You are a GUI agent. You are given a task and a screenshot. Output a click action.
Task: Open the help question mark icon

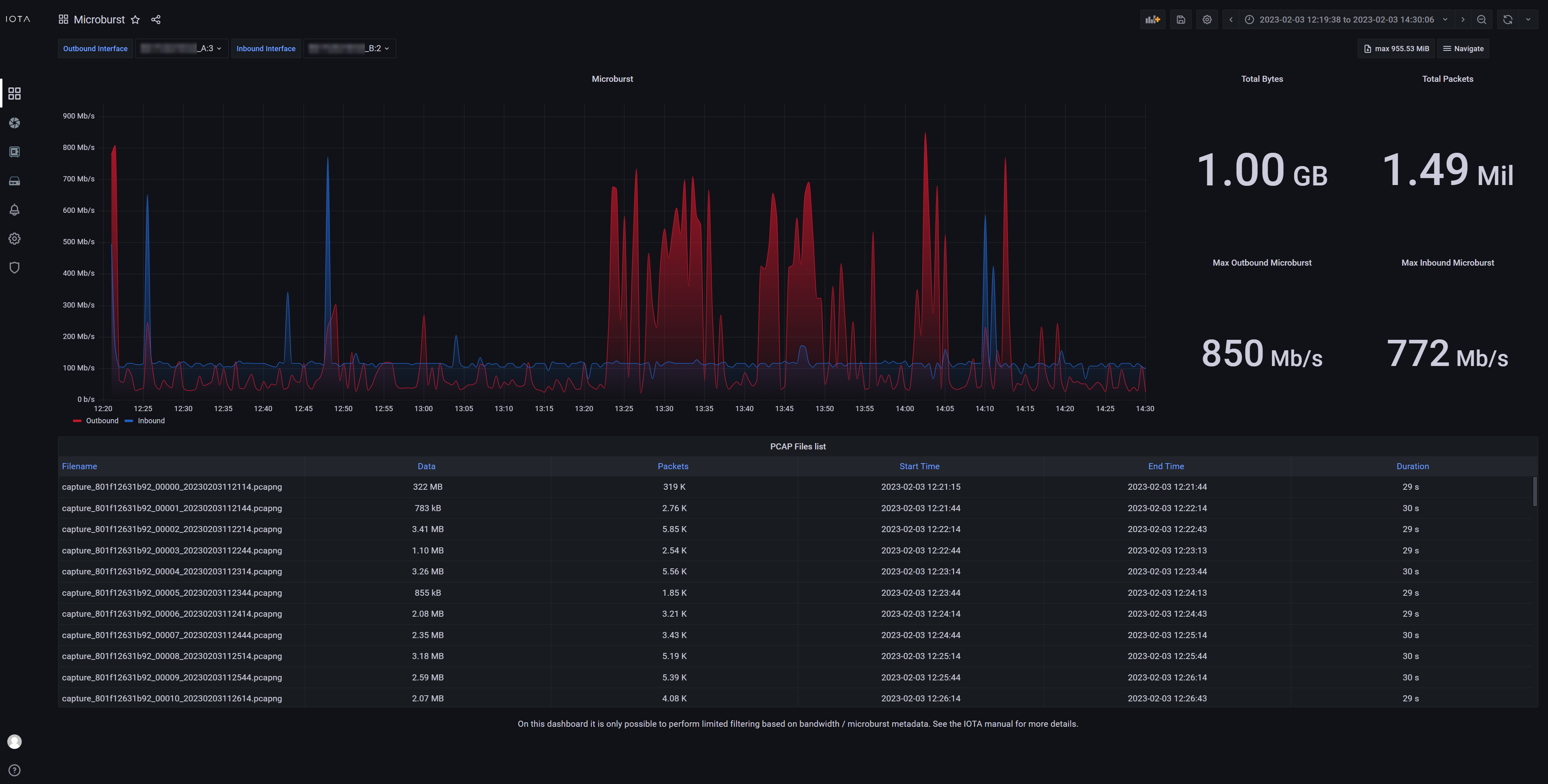point(15,770)
